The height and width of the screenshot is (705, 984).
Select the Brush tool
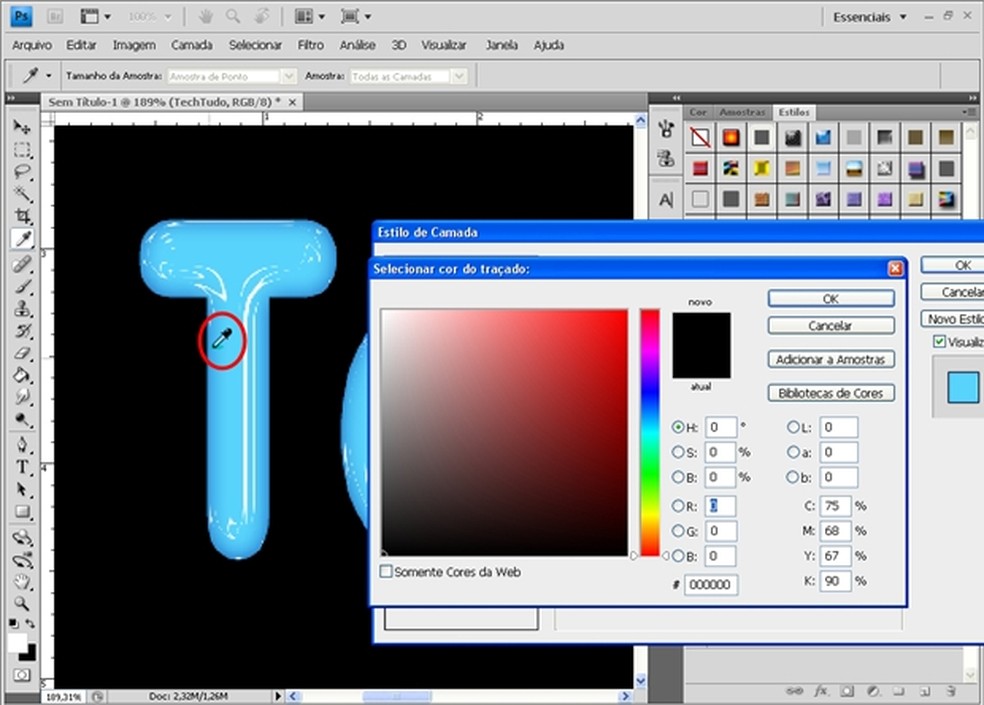coord(22,287)
